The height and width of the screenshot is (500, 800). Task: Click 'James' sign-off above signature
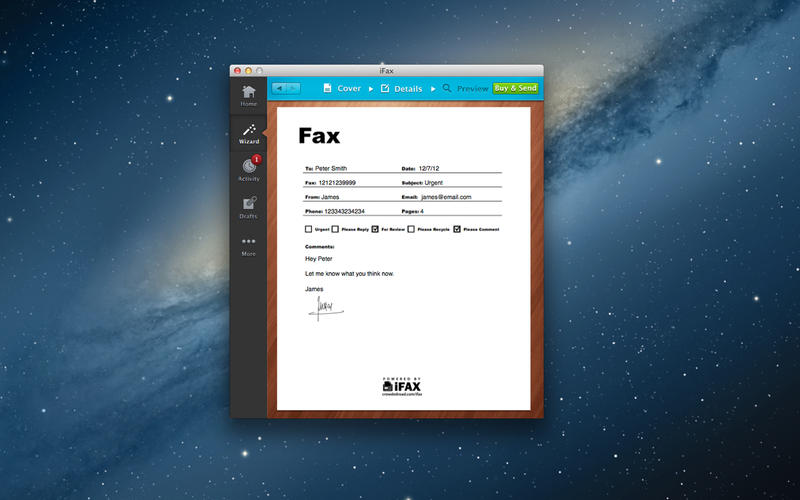(x=314, y=289)
